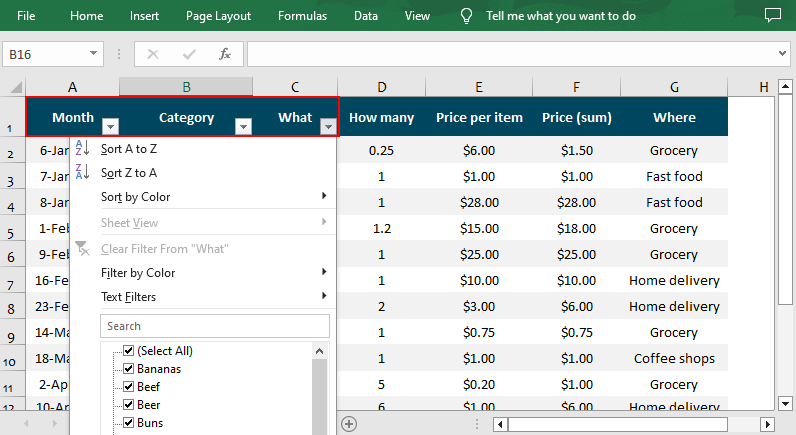The width and height of the screenshot is (796, 435).
Task: Click the How many header cell
Action: pos(381,117)
